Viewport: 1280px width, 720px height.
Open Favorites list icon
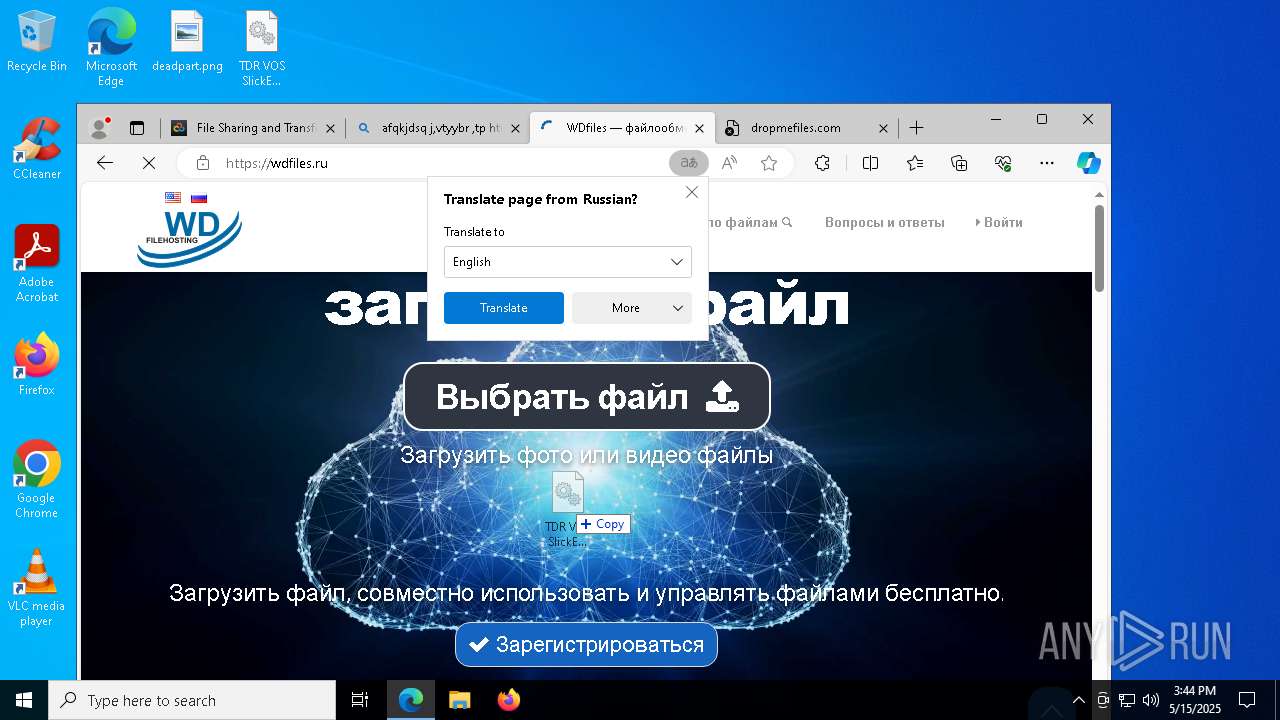(915, 163)
